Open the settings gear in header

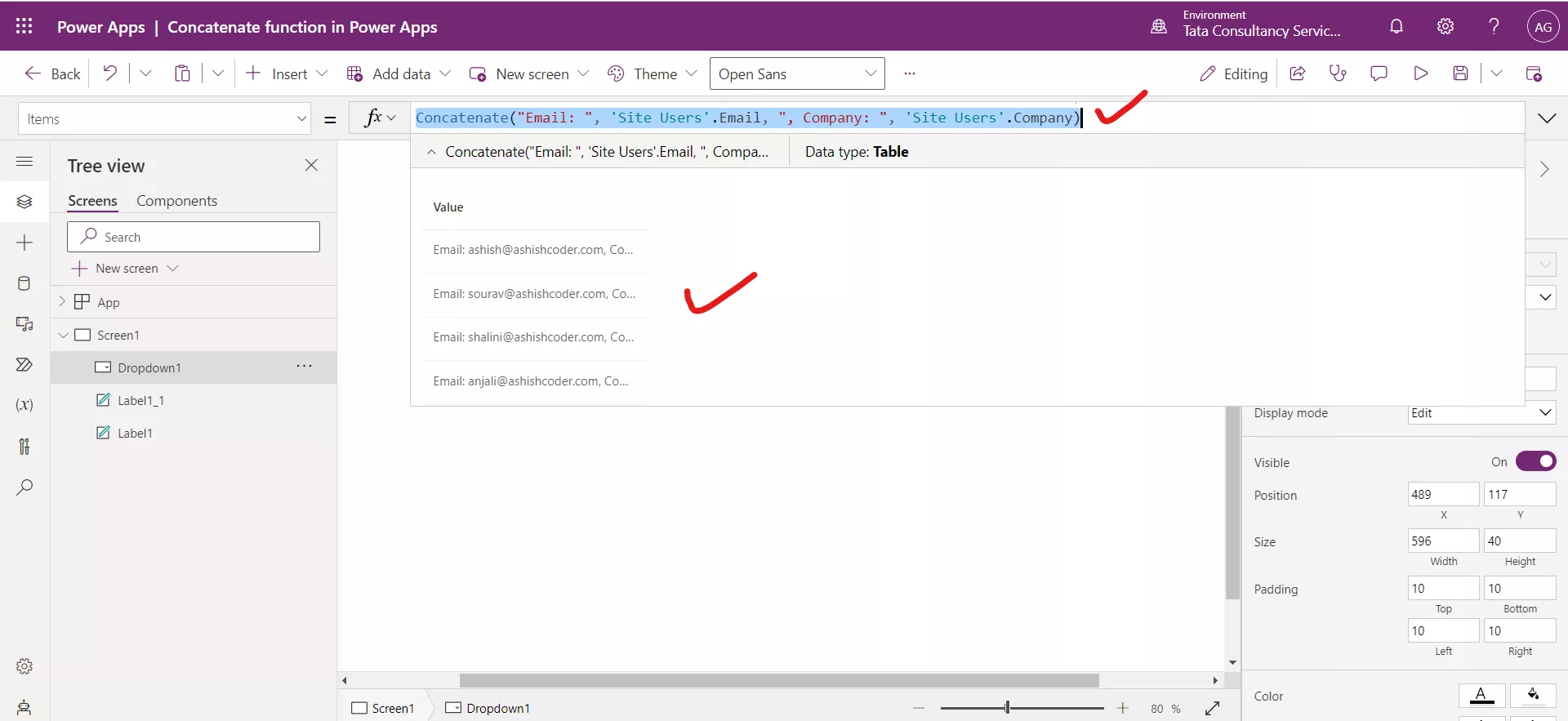coord(1445,26)
